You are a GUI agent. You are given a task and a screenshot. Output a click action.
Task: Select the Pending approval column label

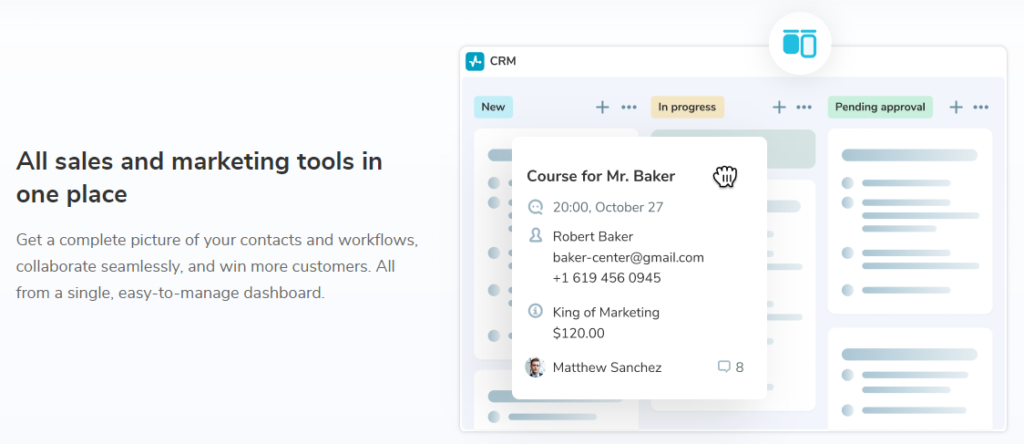(x=880, y=107)
